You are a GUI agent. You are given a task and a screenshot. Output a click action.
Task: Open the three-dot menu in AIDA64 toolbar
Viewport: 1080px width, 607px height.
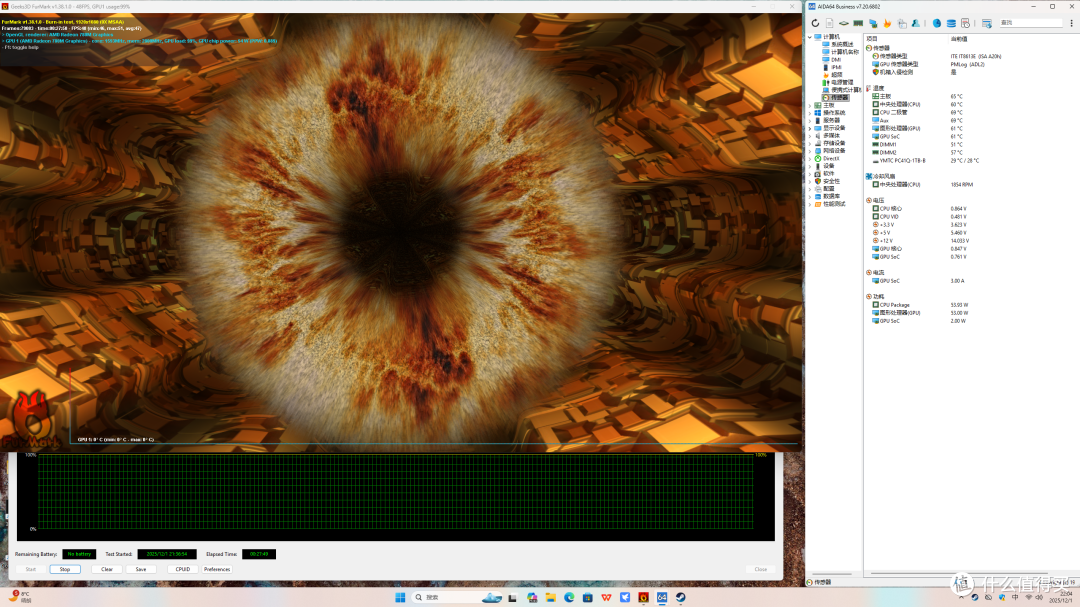click(1072, 23)
